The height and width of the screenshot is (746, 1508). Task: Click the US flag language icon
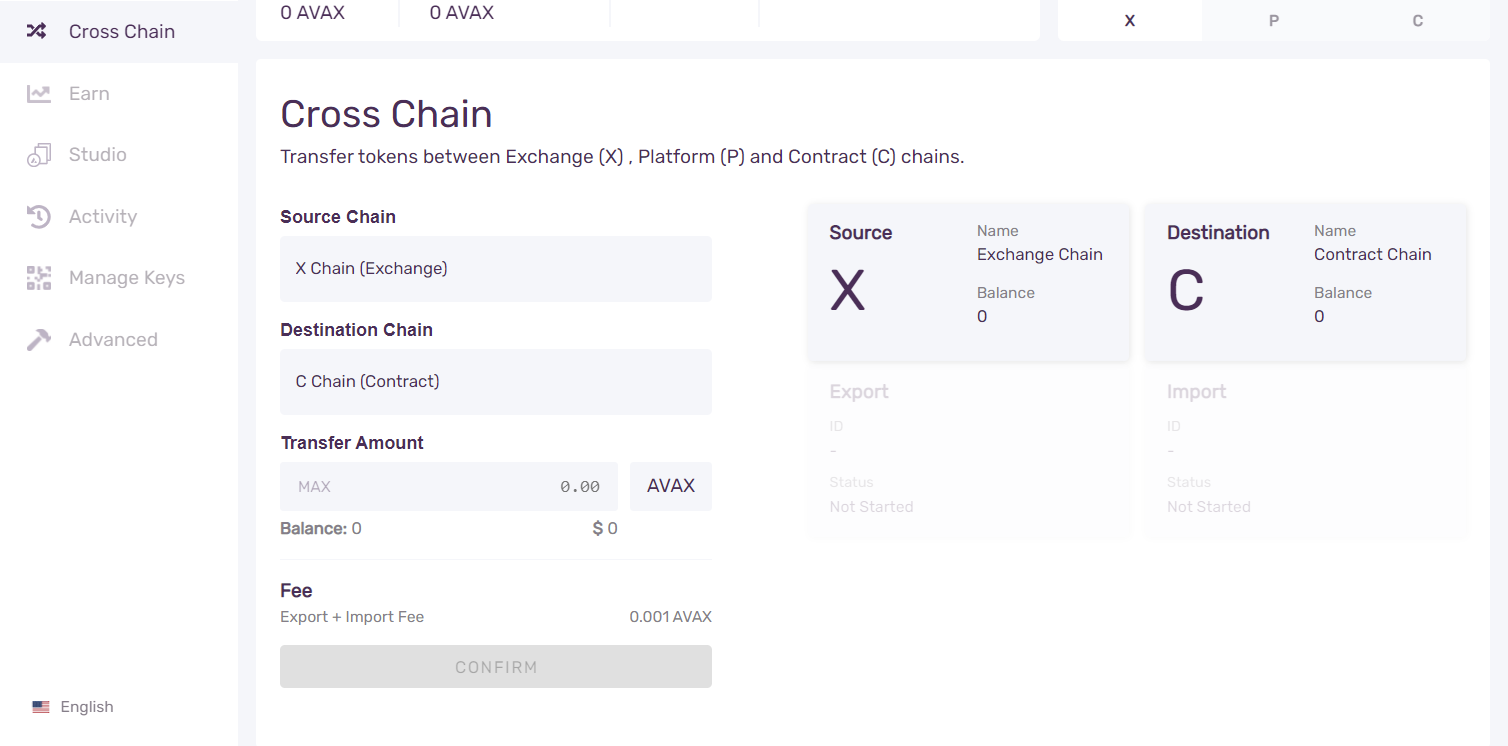tap(41, 707)
